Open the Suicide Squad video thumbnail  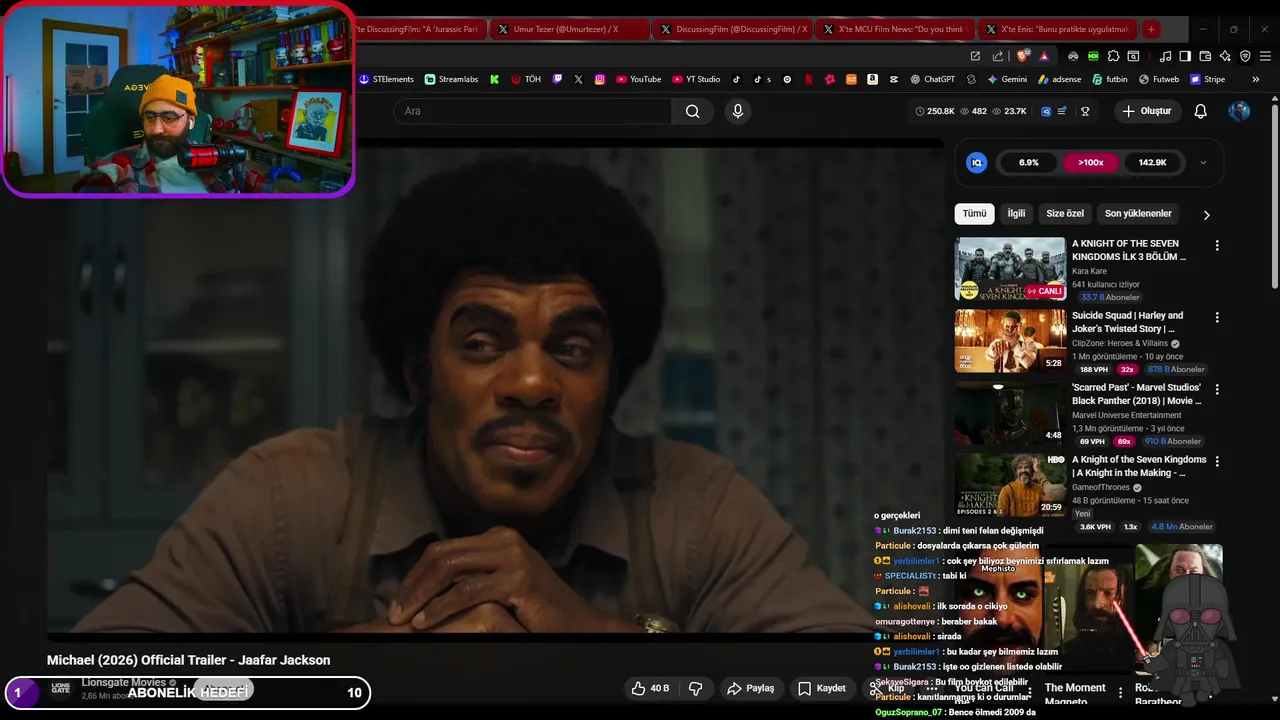(1010, 341)
